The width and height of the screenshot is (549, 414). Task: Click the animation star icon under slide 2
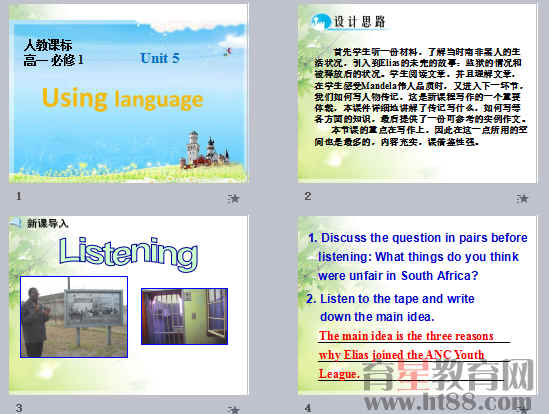point(522,199)
